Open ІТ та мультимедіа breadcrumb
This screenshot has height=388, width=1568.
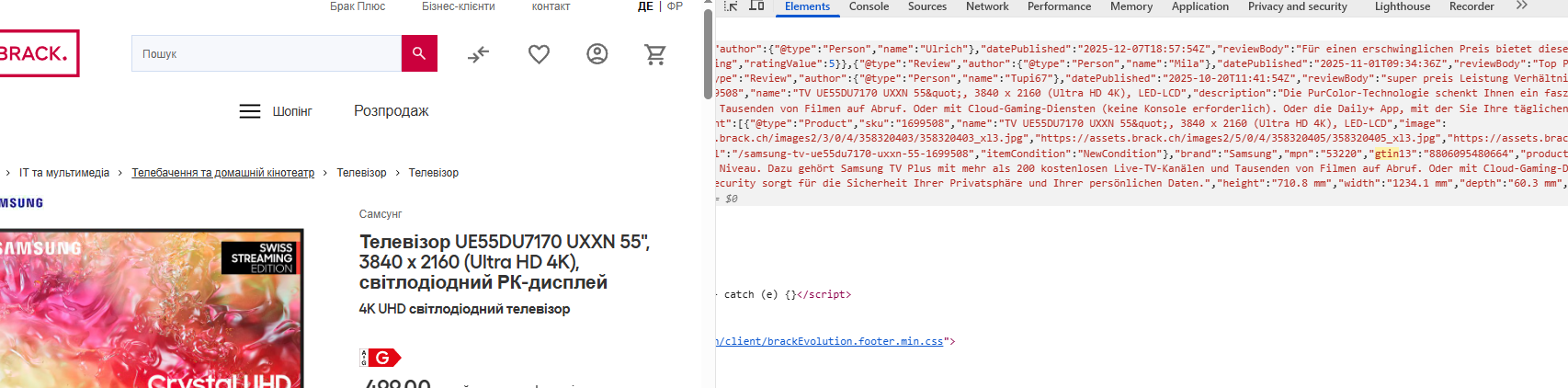point(64,173)
